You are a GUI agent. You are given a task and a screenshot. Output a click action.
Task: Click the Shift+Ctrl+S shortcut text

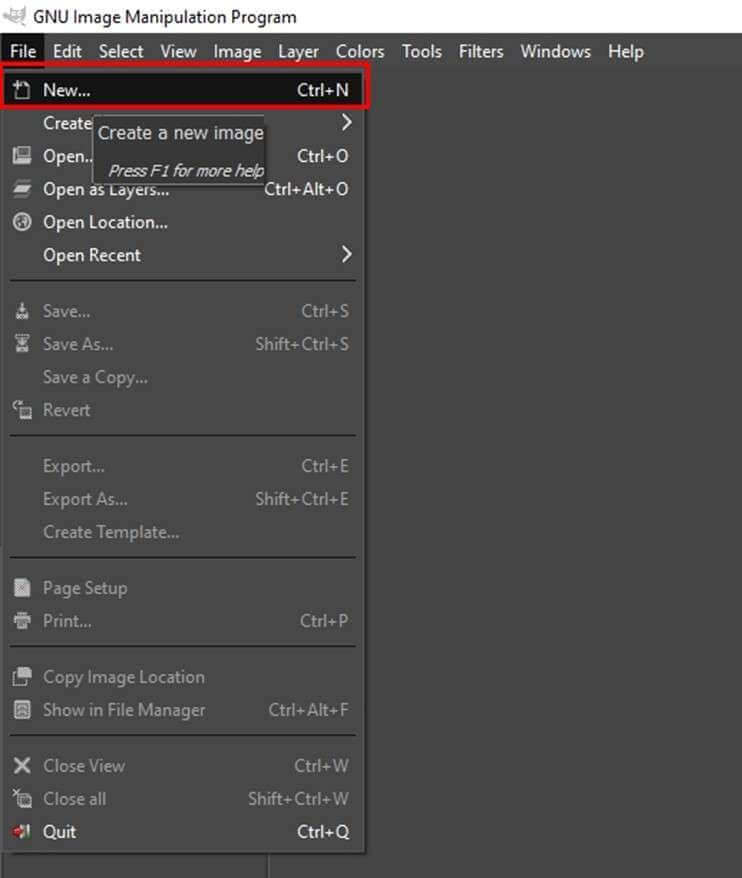(302, 344)
